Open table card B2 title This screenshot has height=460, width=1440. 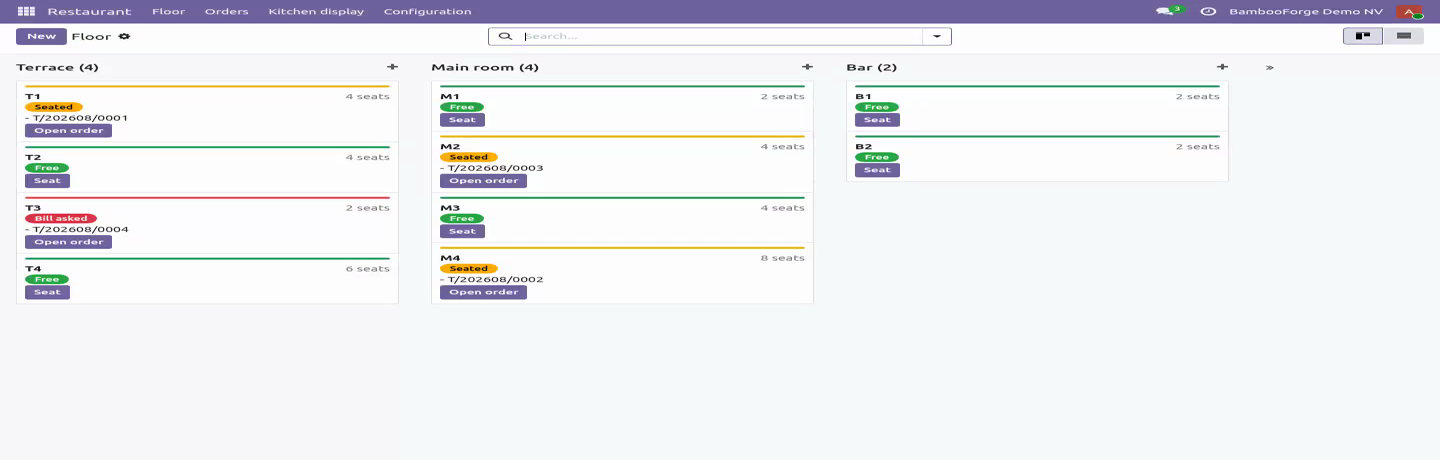(864, 147)
